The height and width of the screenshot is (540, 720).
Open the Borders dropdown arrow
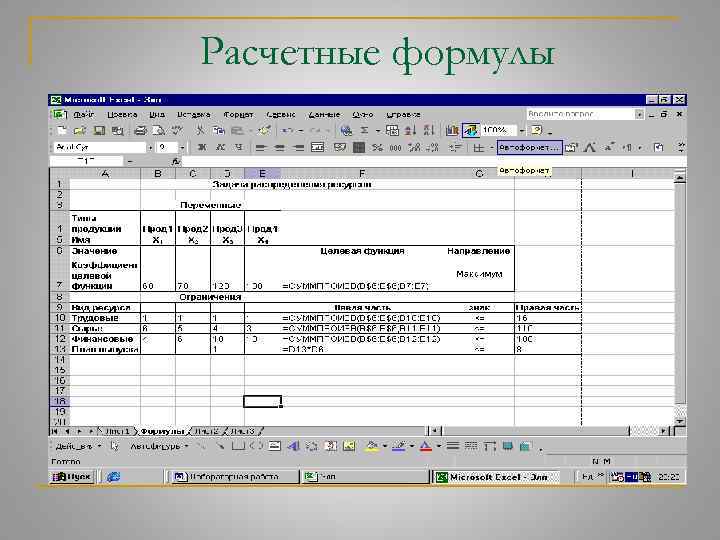[491, 148]
